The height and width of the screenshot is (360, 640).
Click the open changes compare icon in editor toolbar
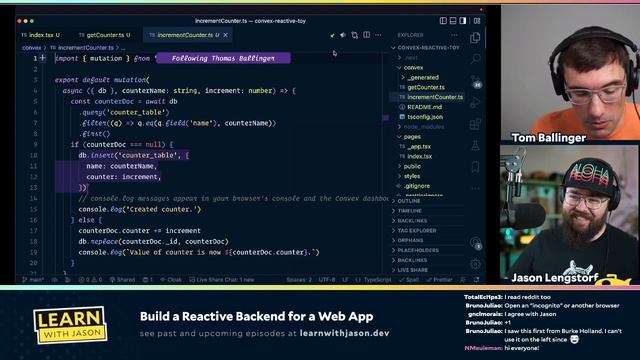pyautogui.click(x=355, y=35)
